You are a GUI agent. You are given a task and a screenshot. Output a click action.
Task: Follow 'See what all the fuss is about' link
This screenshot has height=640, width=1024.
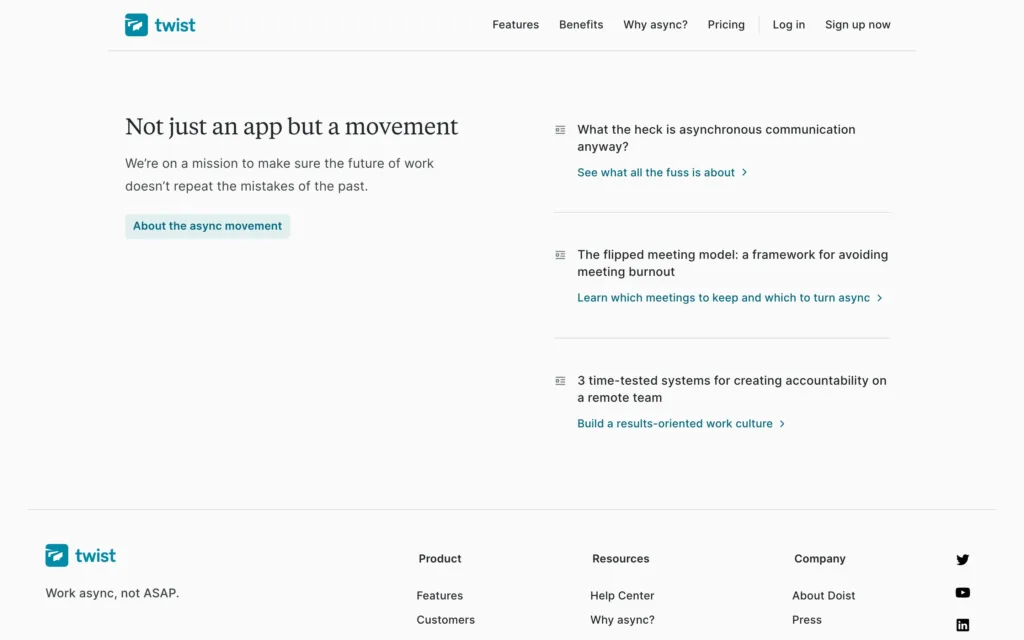click(x=662, y=172)
